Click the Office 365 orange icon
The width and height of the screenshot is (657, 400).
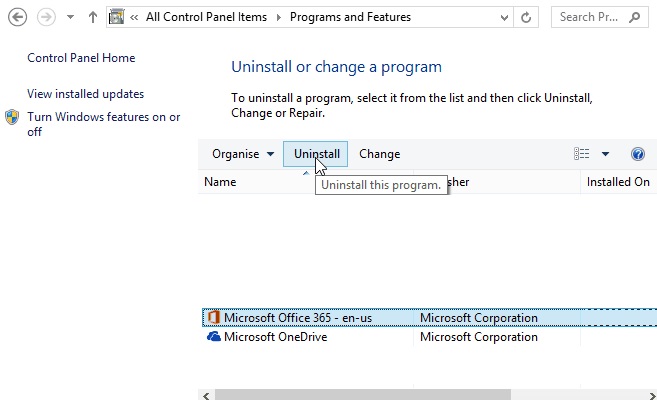[x=214, y=317]
